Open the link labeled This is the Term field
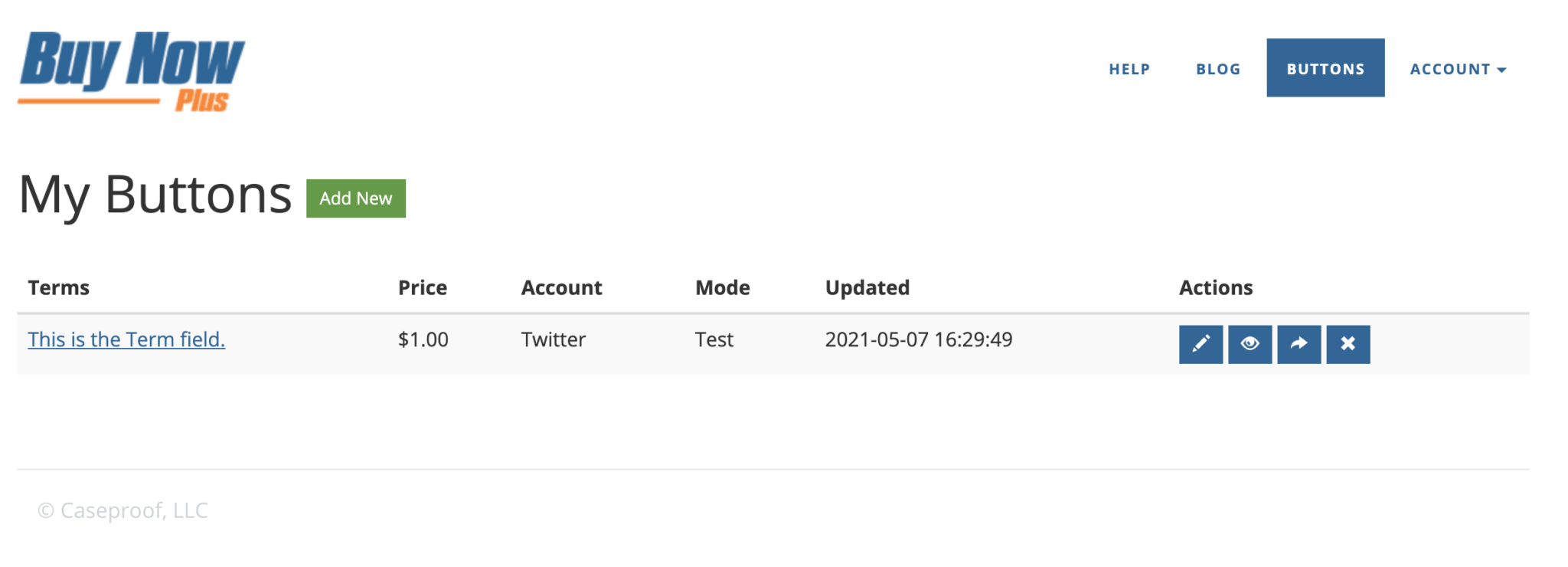The image size is (1568, 567). coord(126,339)
